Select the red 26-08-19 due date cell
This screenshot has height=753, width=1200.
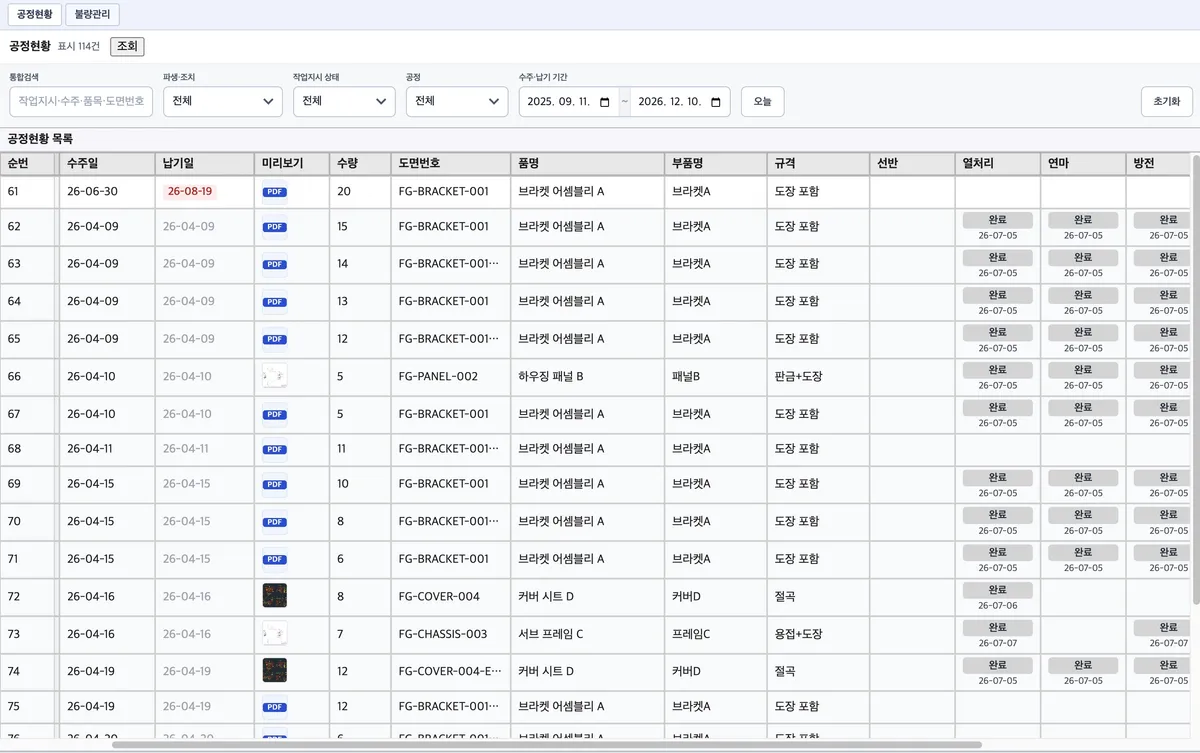point(190,191)
